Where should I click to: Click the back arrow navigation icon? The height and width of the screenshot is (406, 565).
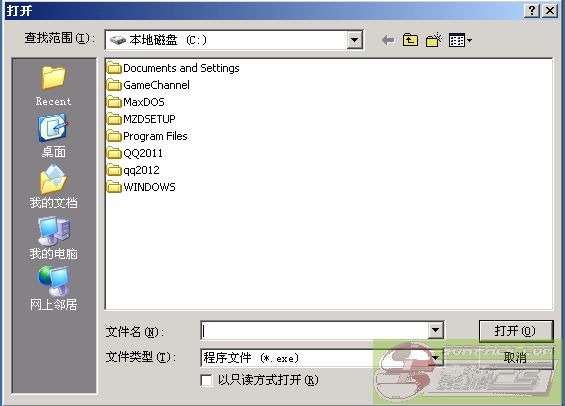pyautogui.click(x=388, y=40)
